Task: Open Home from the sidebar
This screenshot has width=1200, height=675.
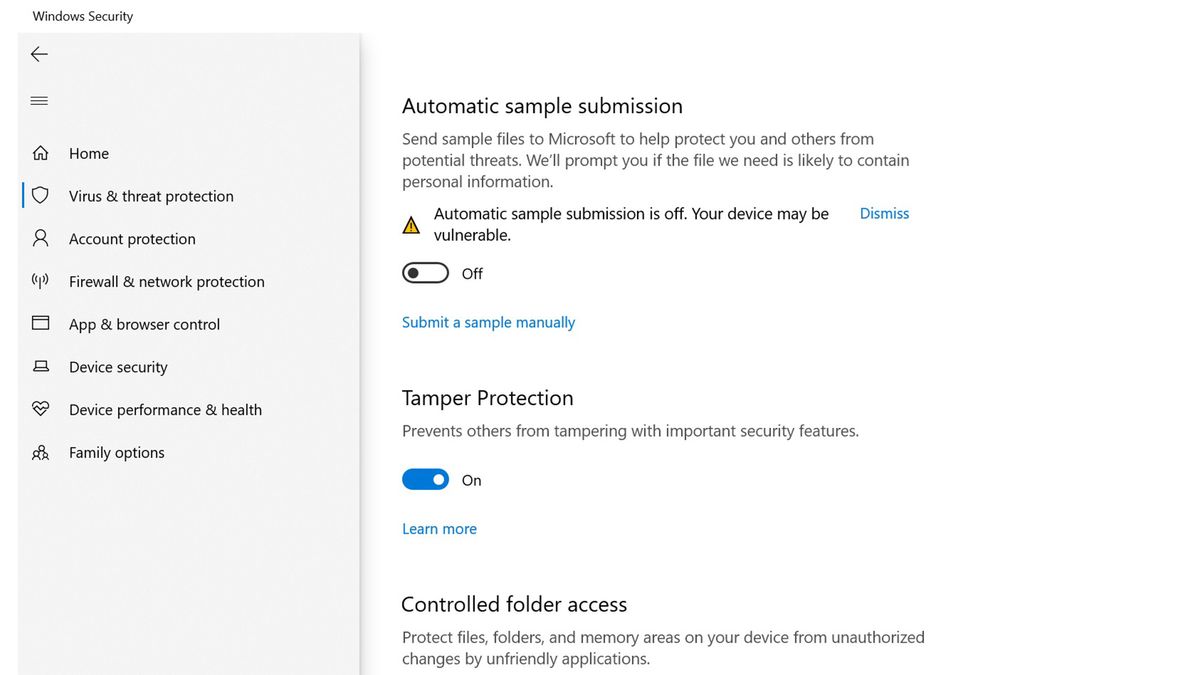Action: (88, 153)
